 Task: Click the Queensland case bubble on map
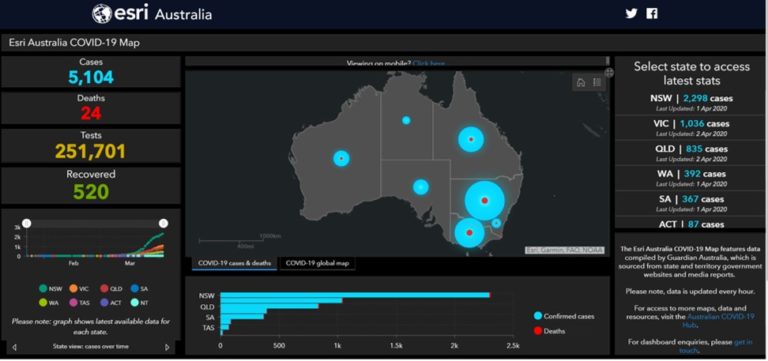click(x=471, y=140)
